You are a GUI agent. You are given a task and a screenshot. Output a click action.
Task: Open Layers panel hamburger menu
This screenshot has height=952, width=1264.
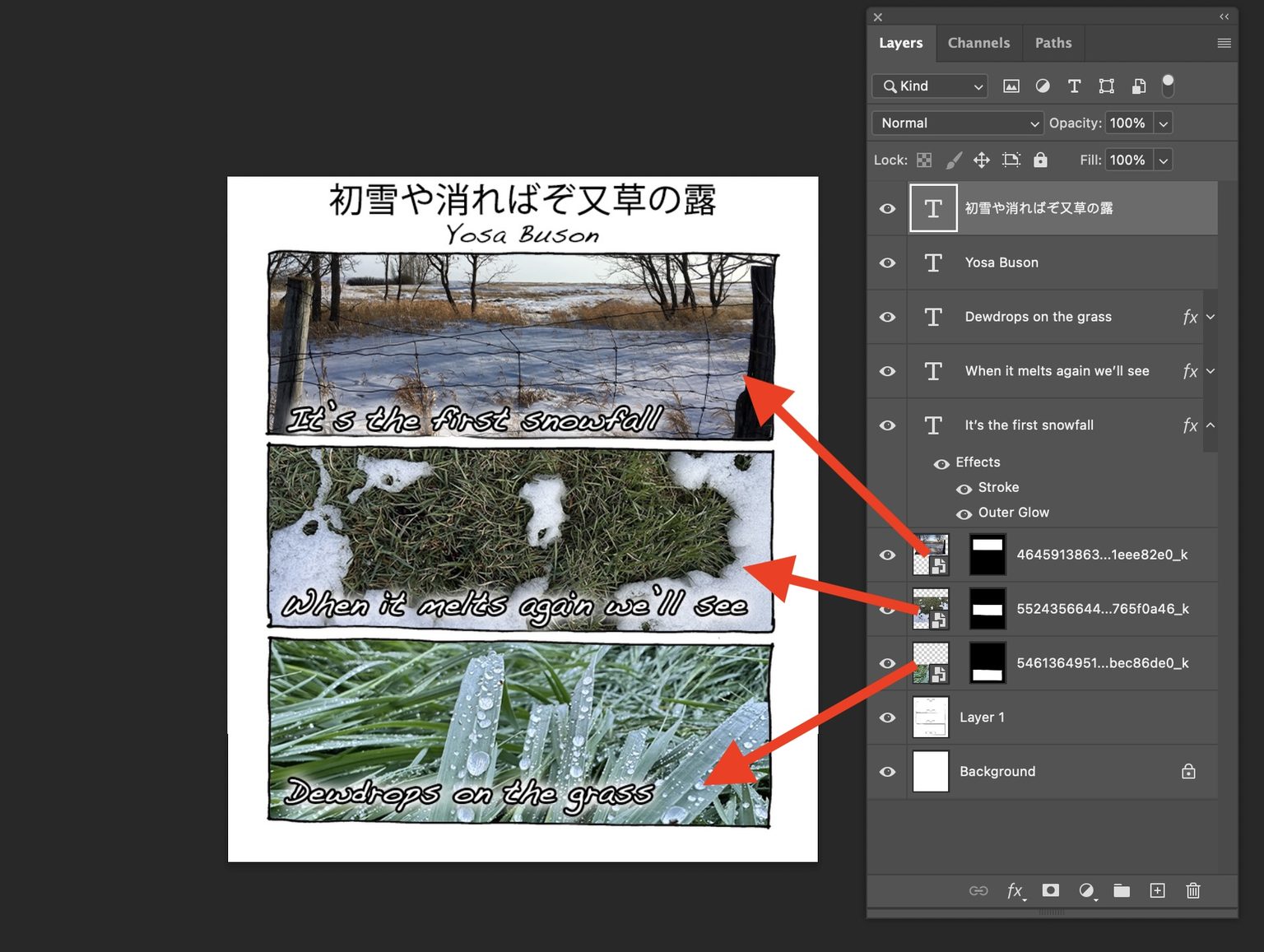pyautogui.click(x=1224, y=43)
